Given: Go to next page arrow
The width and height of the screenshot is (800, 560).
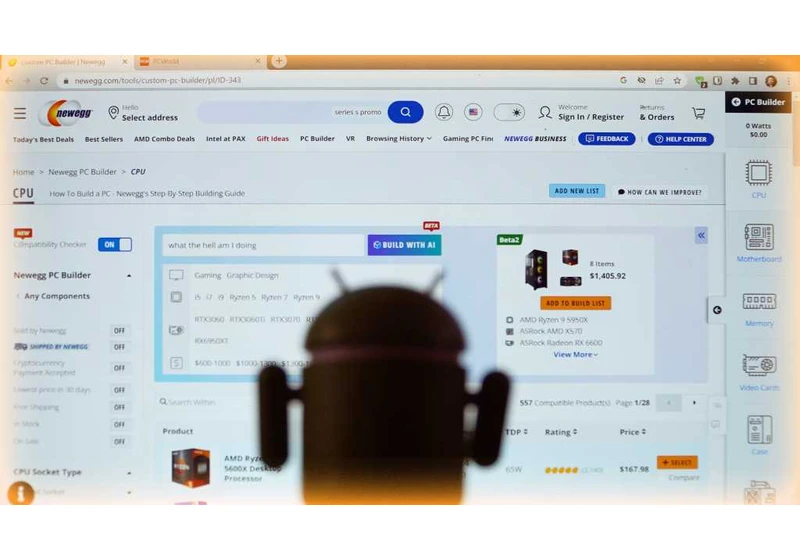Looking at the screenshot, I should coord(694,403).
